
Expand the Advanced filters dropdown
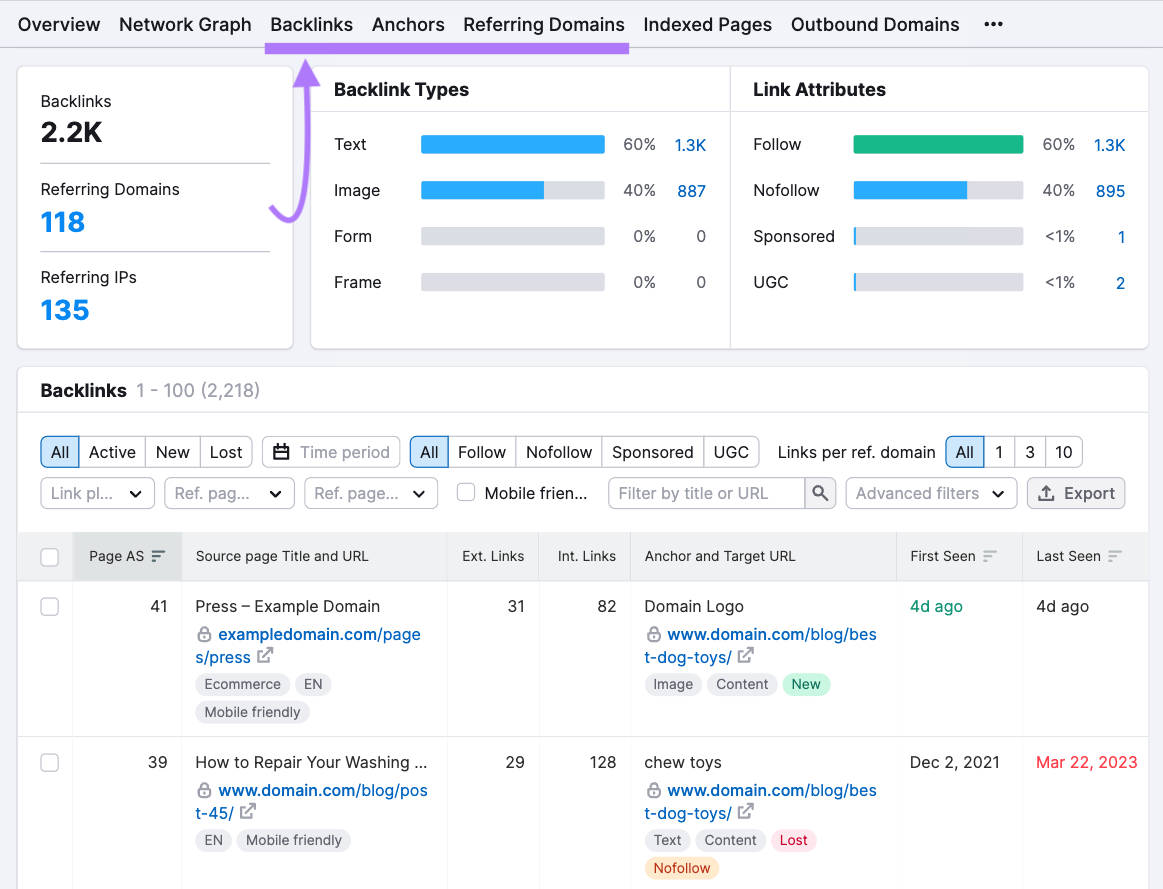click(x=930, y=493)
